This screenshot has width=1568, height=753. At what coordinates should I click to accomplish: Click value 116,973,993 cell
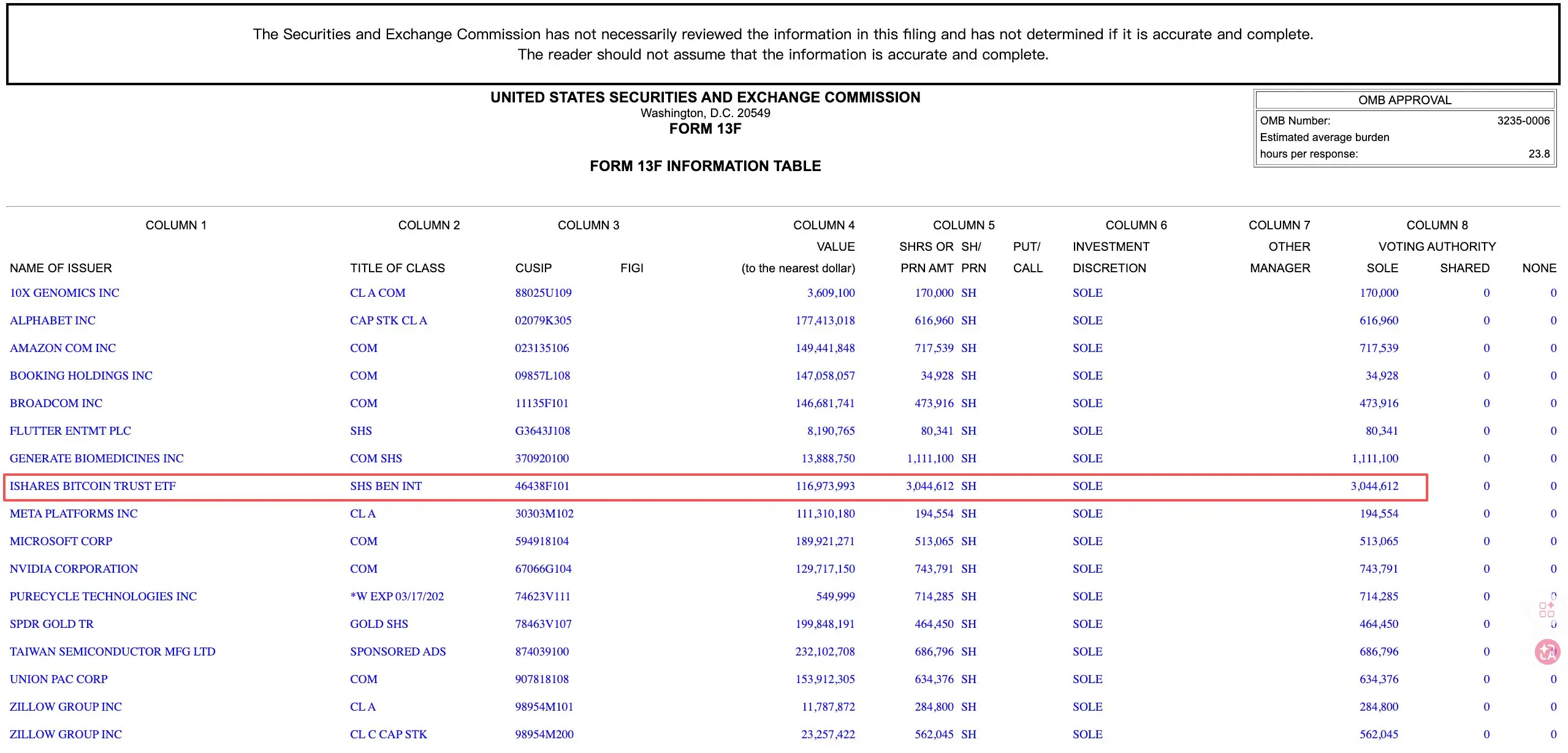pyautogui.click(x=825, y=486)
